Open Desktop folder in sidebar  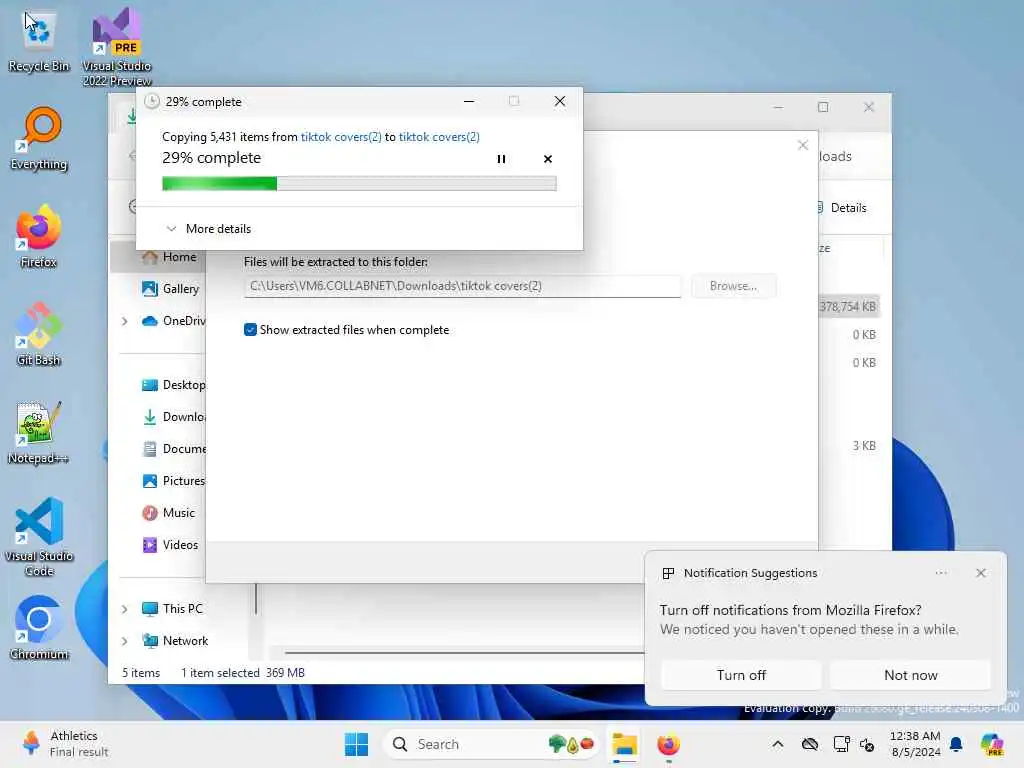click(x=173, y=385)
